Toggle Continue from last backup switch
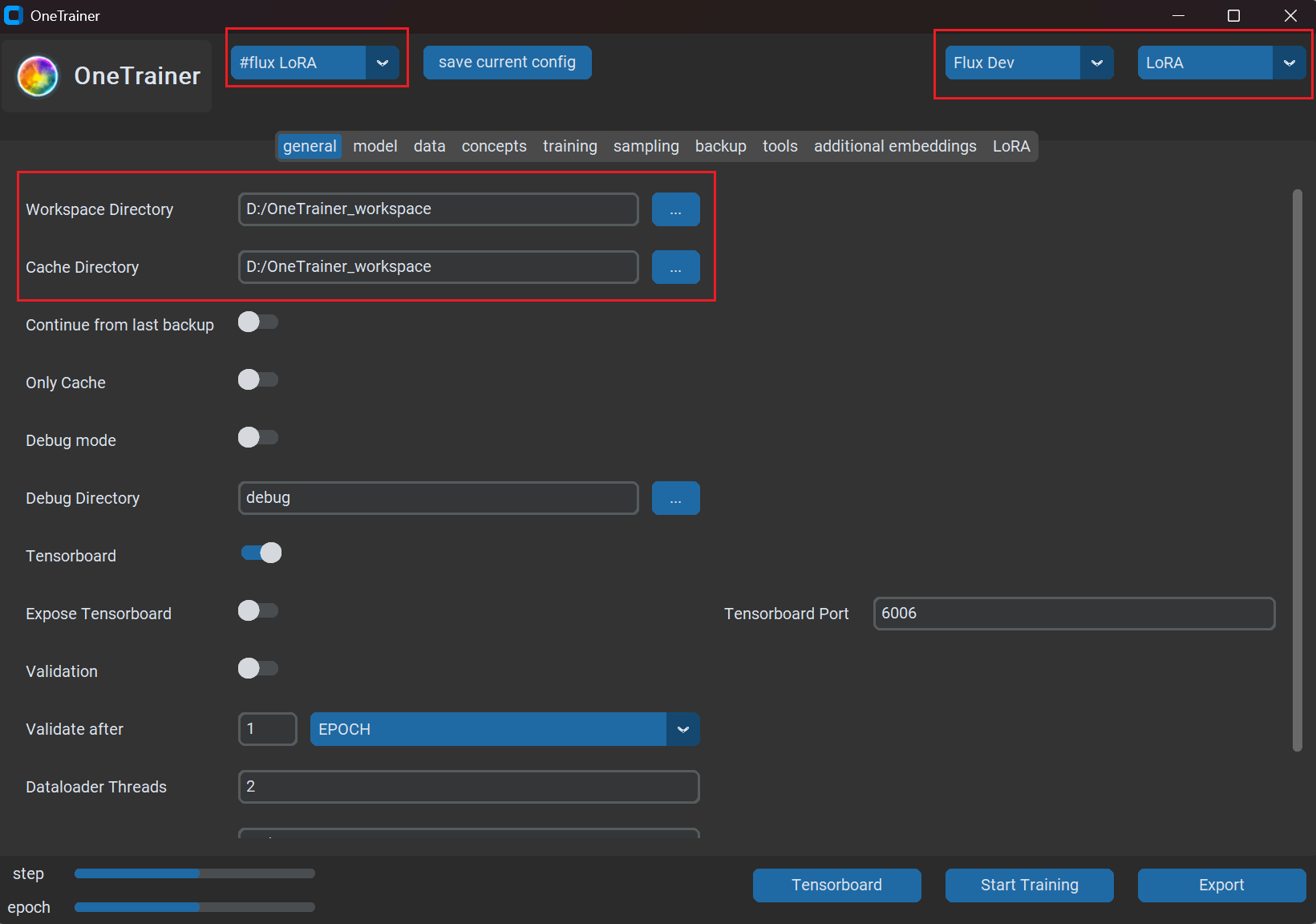 tap(258, 322)
